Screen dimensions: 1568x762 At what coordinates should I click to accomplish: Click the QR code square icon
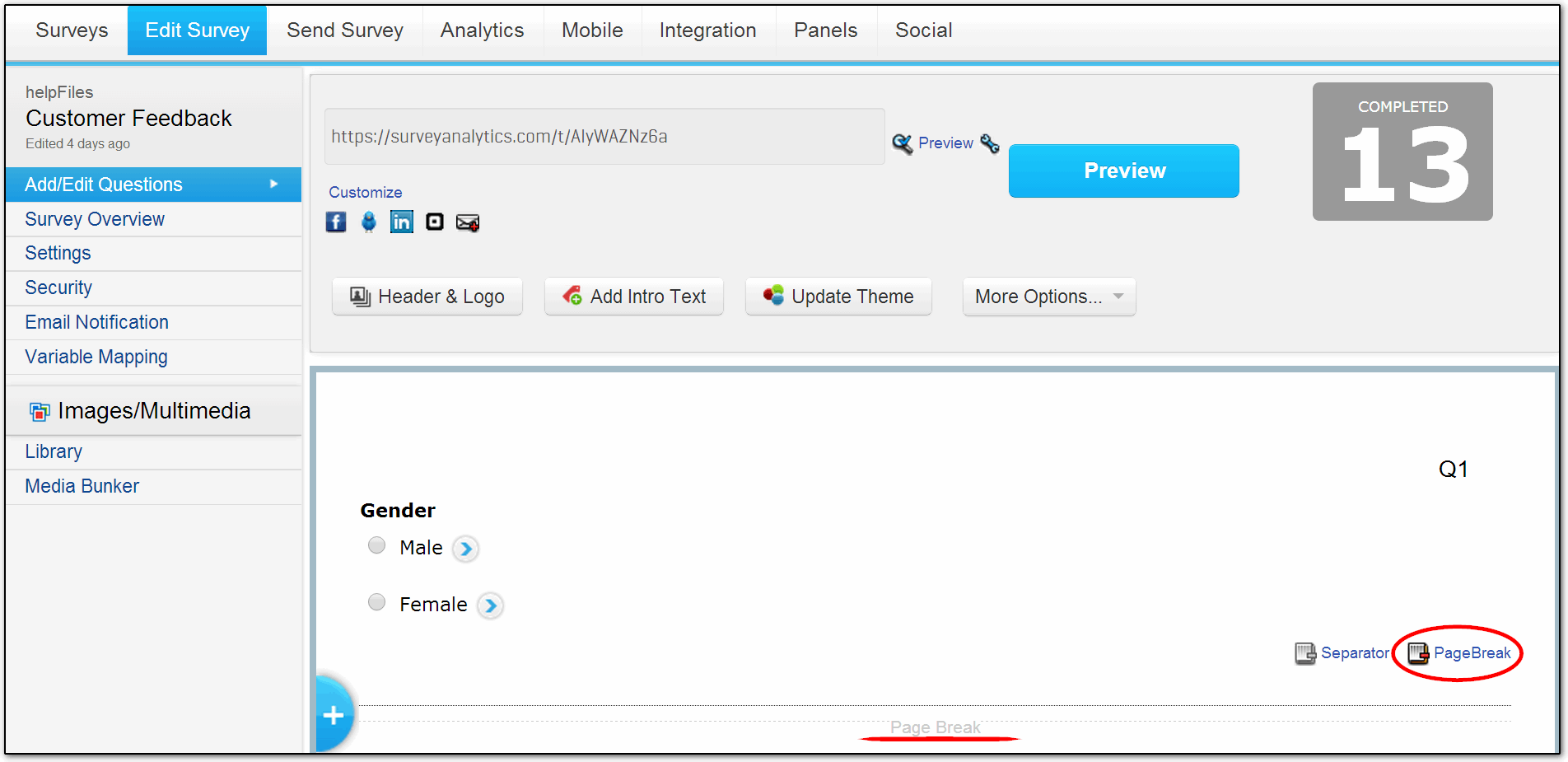point(435,222)
